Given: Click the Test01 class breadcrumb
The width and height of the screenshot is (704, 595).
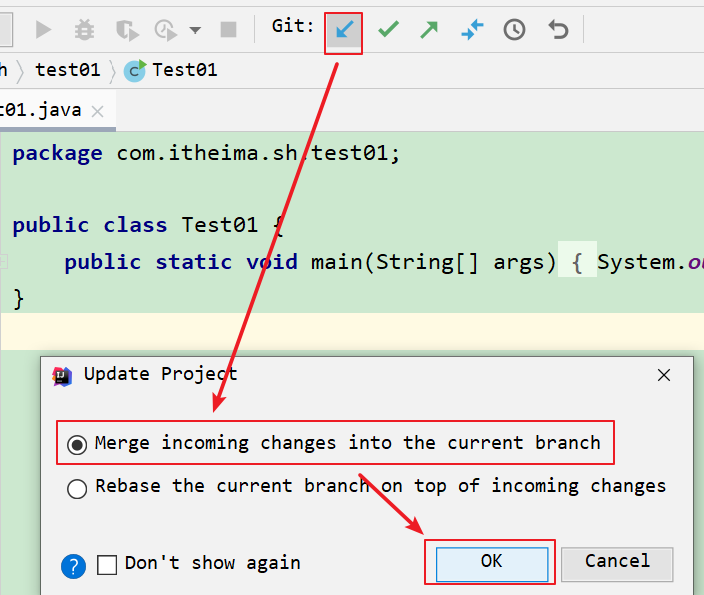Looking at the screenshot, I should click(183, 70).
